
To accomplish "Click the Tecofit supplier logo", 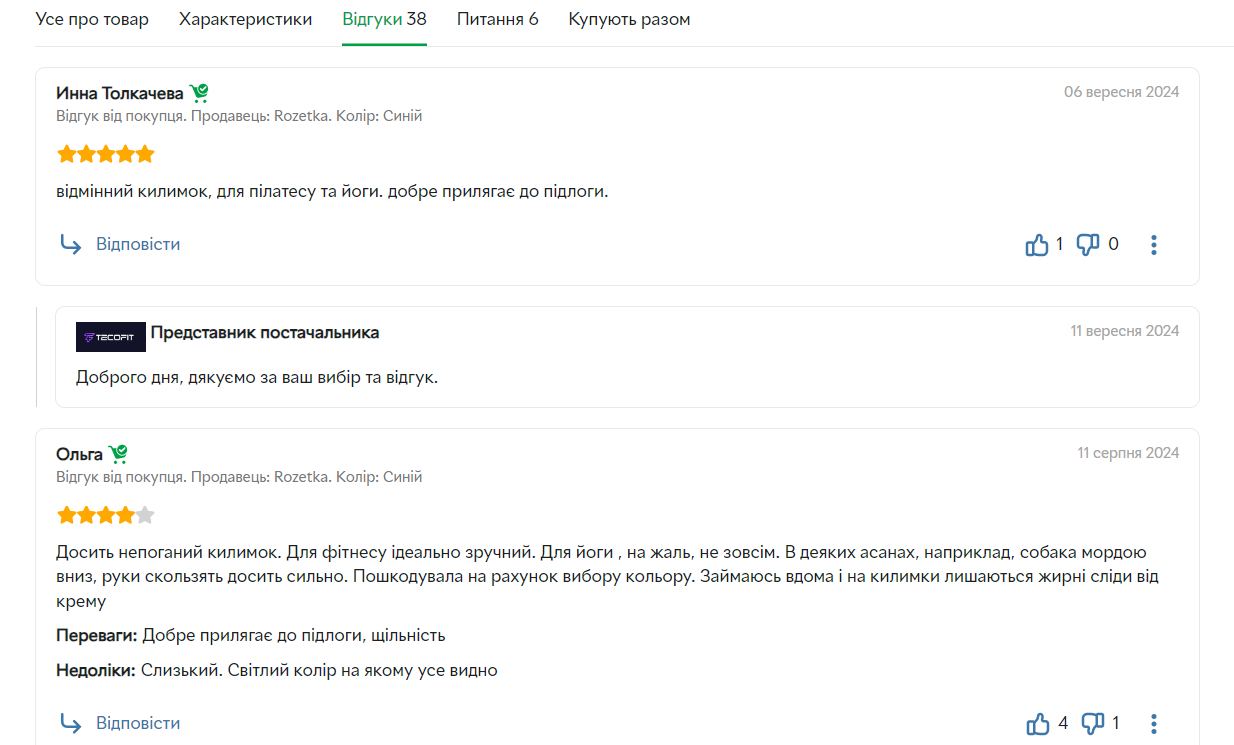I will (111, 337).
